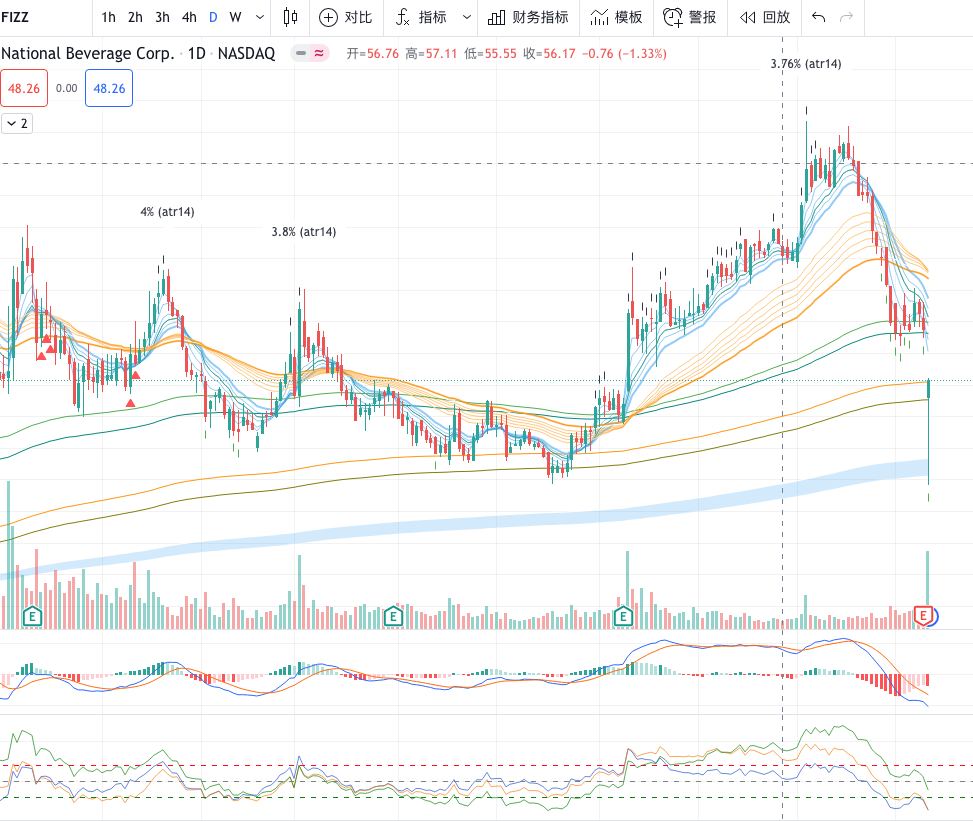
Task: Open the candlestick chart style picker
Action: click(291, 17)
